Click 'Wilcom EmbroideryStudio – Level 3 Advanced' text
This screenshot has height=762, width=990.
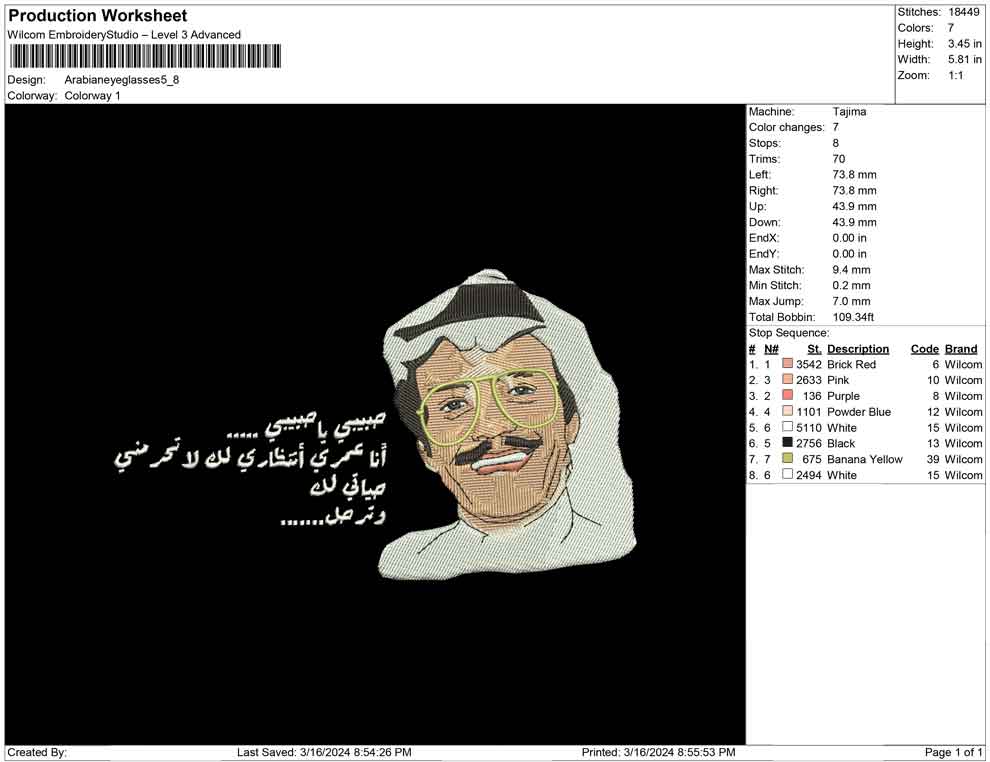(124, 35)
